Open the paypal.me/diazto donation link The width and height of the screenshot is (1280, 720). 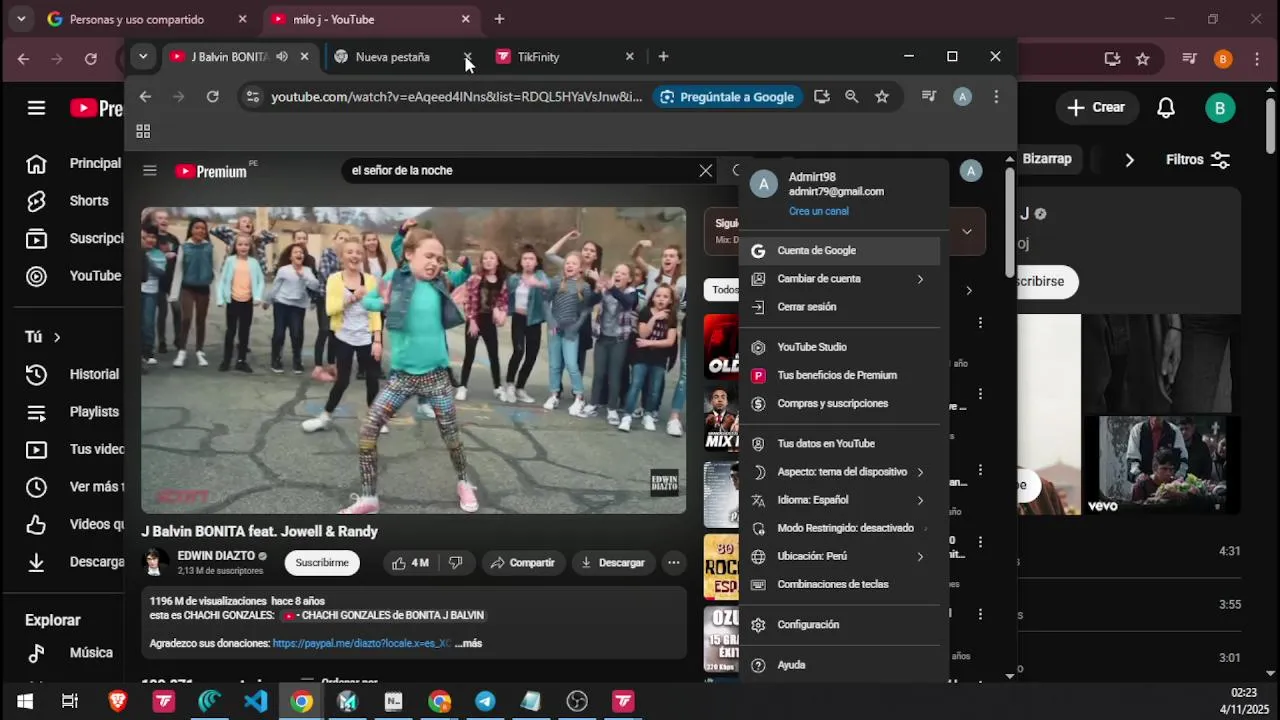point(362,644)
